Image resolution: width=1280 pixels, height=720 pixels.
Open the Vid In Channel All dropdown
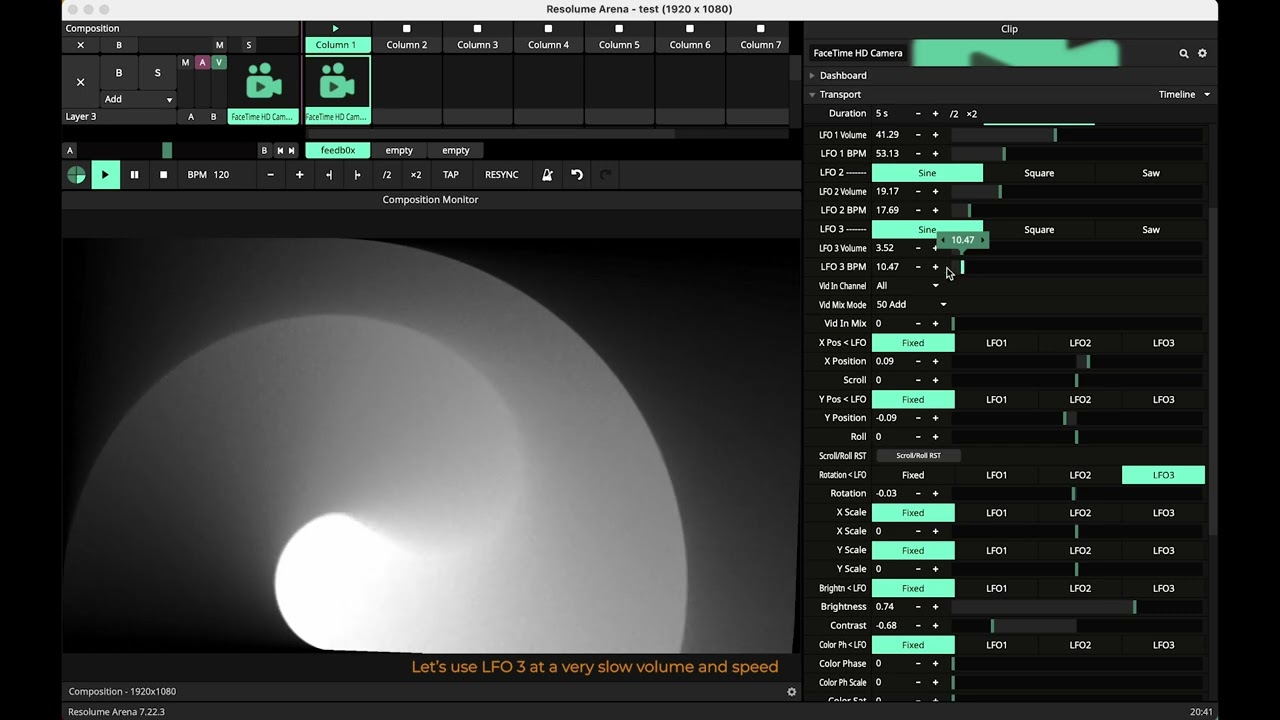[x=907, y=286]
